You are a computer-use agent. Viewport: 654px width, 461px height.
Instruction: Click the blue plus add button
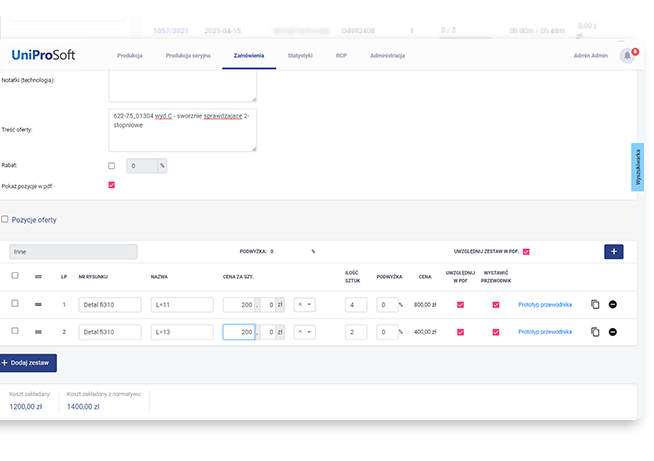tap(614, 252)
